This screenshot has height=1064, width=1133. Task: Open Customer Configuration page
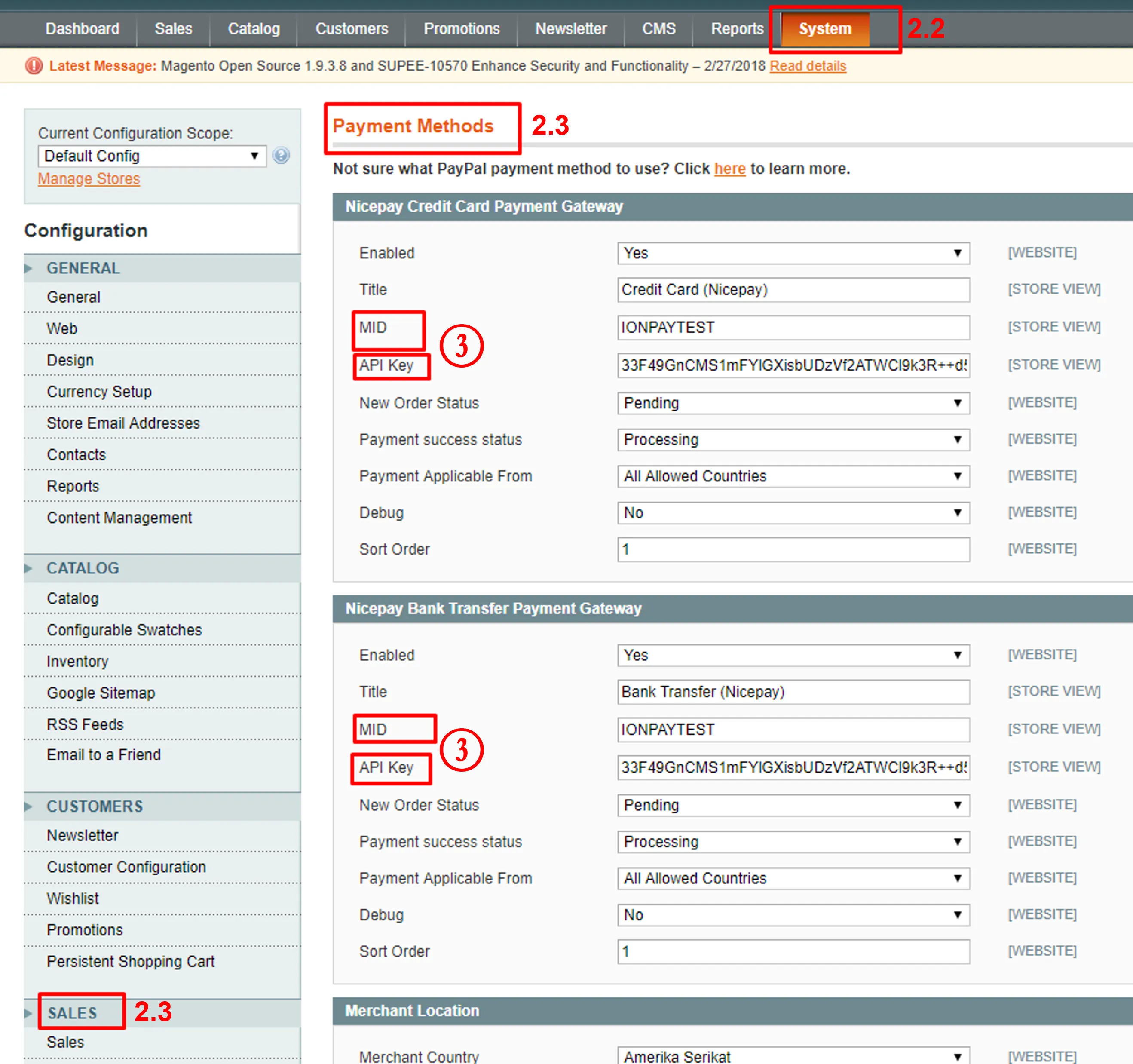[x=162, y=867]
